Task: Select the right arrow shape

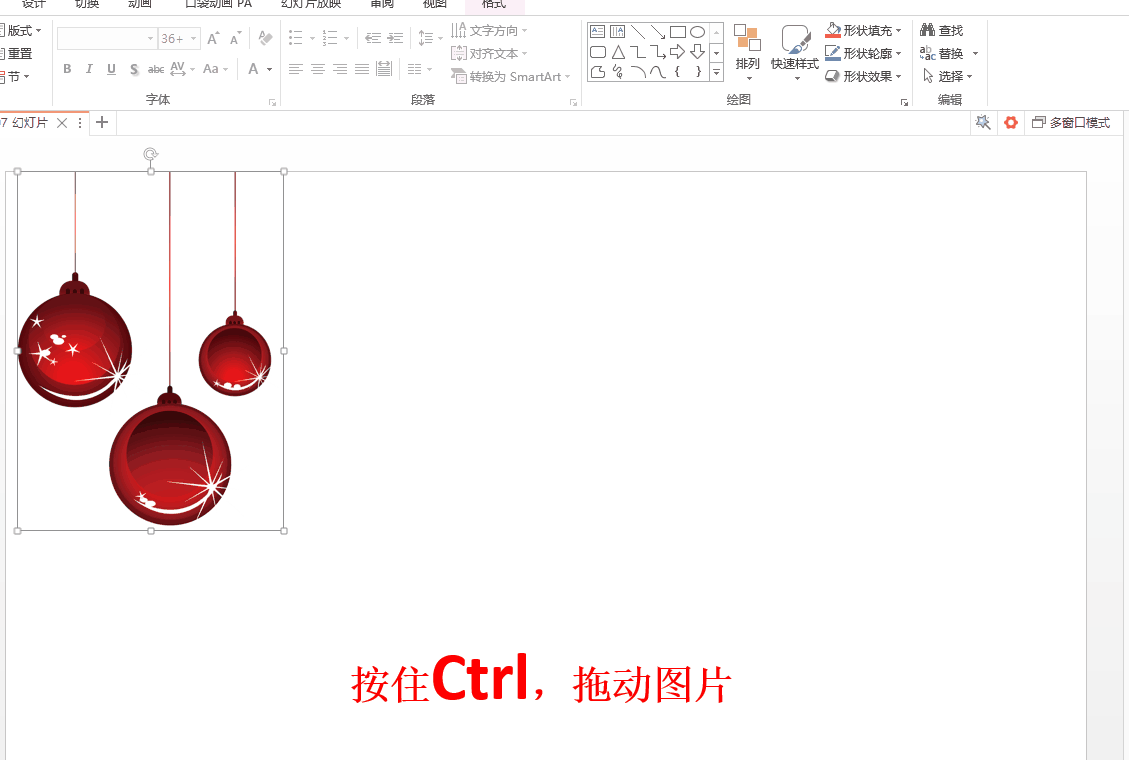Action: pyautogui.click(x=678, y=52)
